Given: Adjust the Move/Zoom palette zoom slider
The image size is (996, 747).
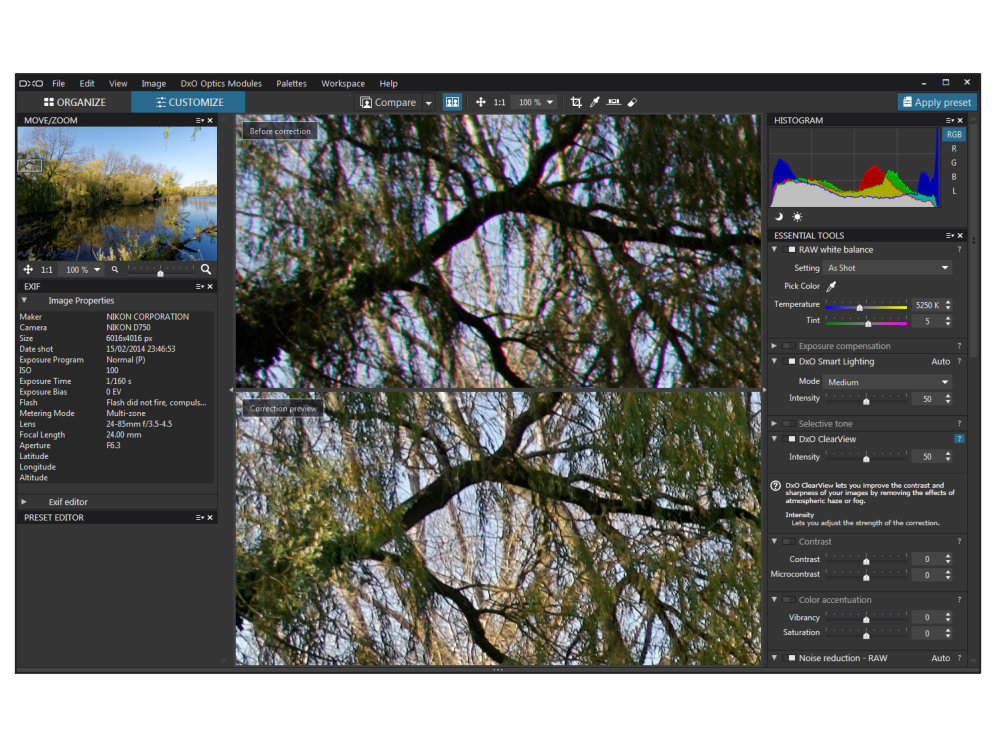Looking at the screenshot, I should [x=161, y=271].
